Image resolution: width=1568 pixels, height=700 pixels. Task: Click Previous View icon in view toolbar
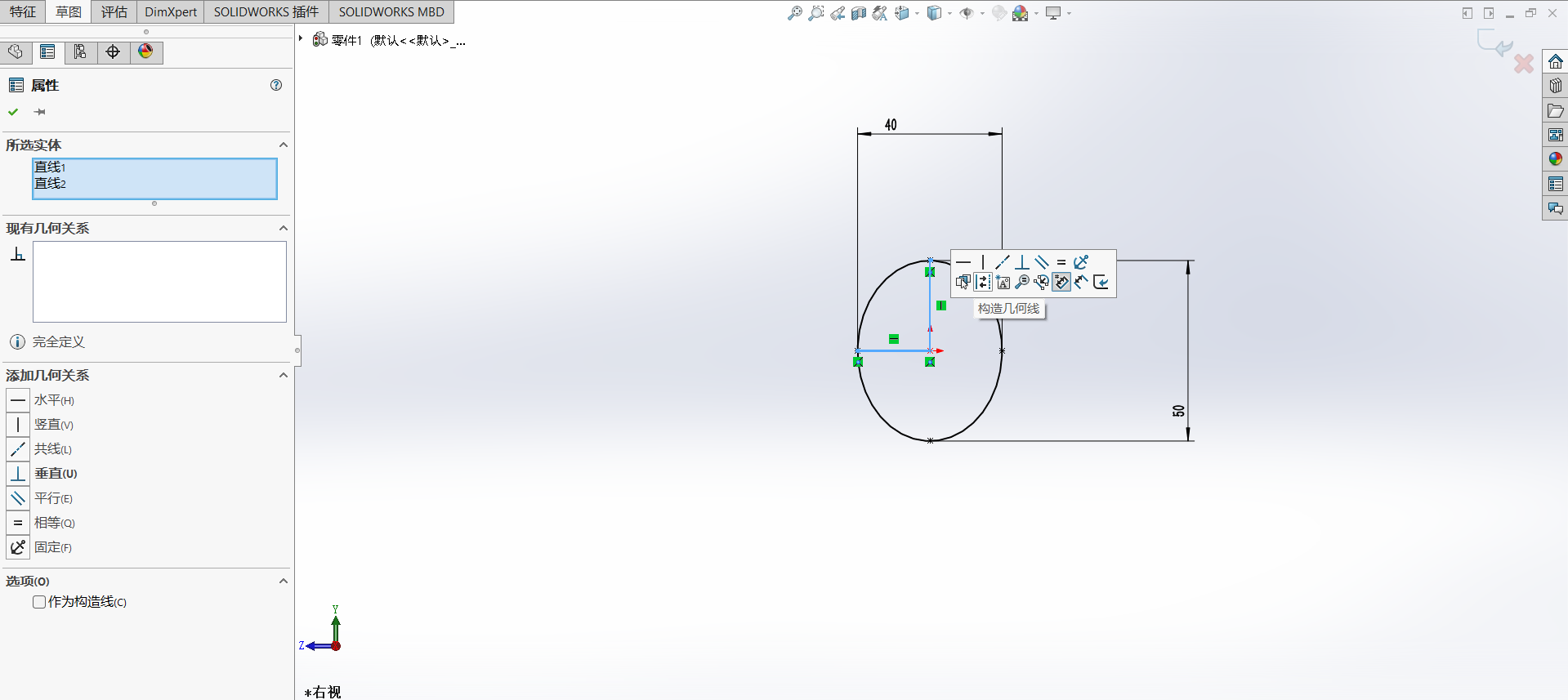point(838,13)
